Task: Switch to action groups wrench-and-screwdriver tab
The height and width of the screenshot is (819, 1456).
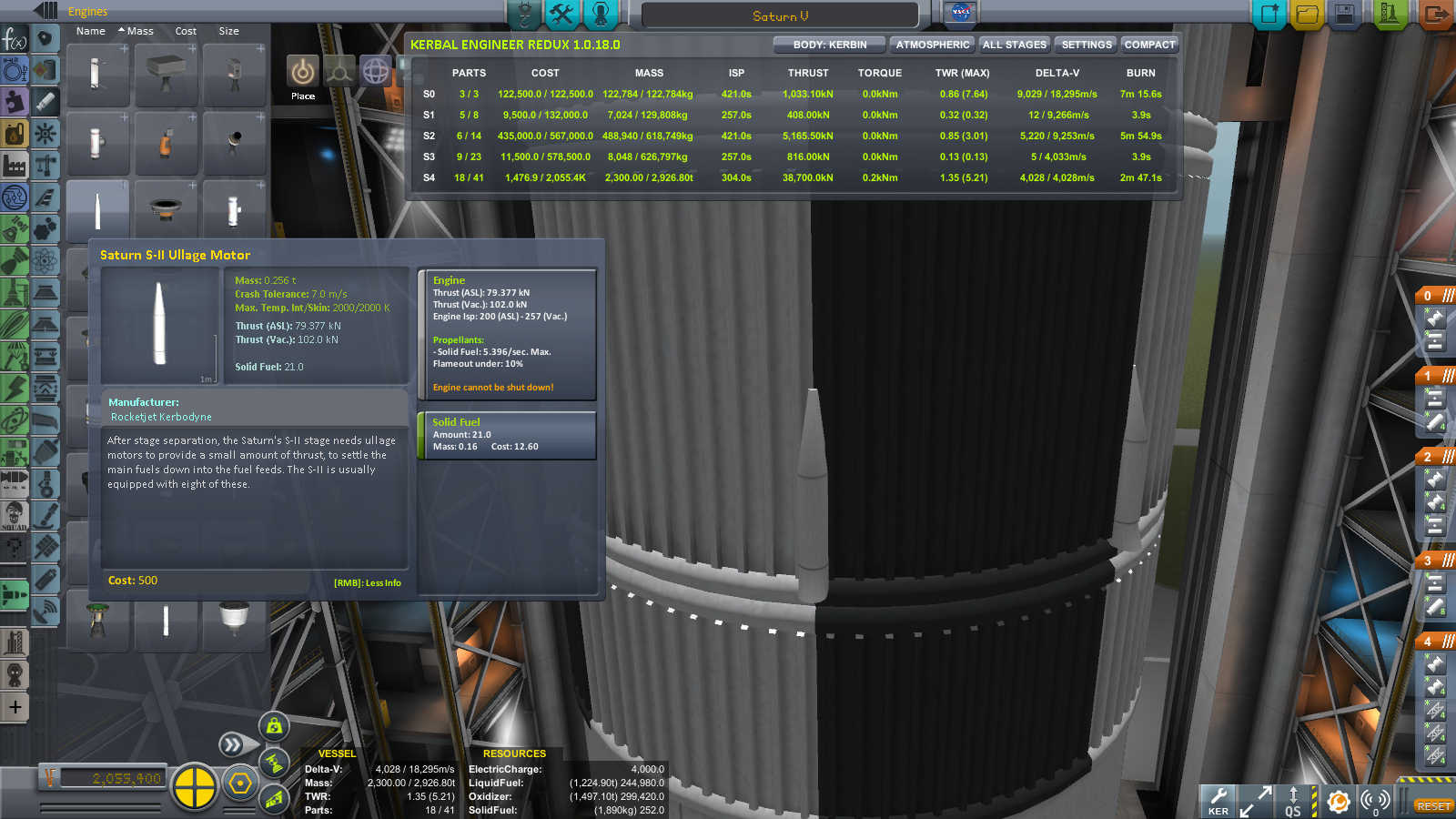Action: pyautogui.click(x=562, y=14)
